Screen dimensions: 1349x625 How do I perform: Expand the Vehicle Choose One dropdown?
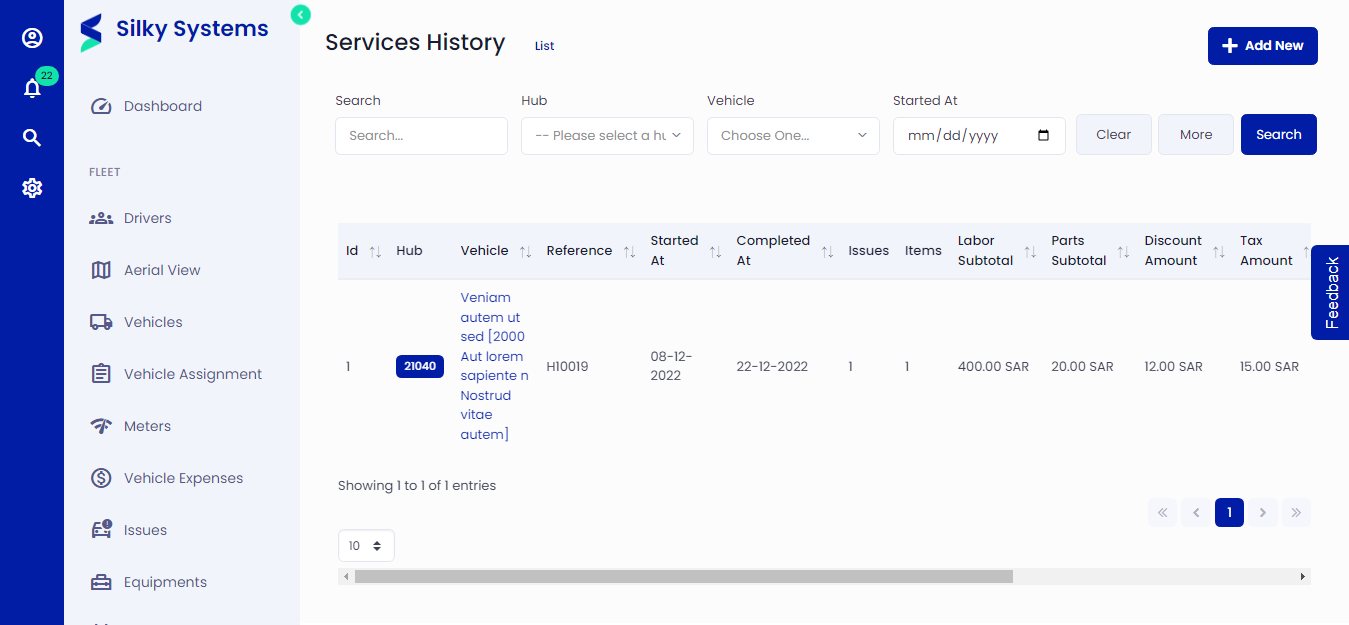click(x=792, y=135)
